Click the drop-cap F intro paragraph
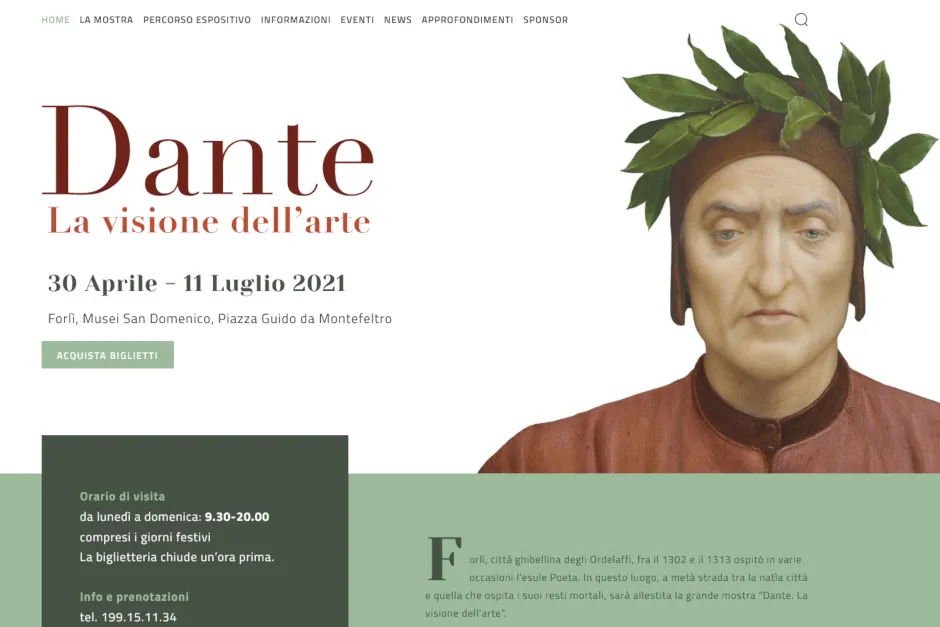Screen dimensions: 940x627 click(x=616, y=577)
